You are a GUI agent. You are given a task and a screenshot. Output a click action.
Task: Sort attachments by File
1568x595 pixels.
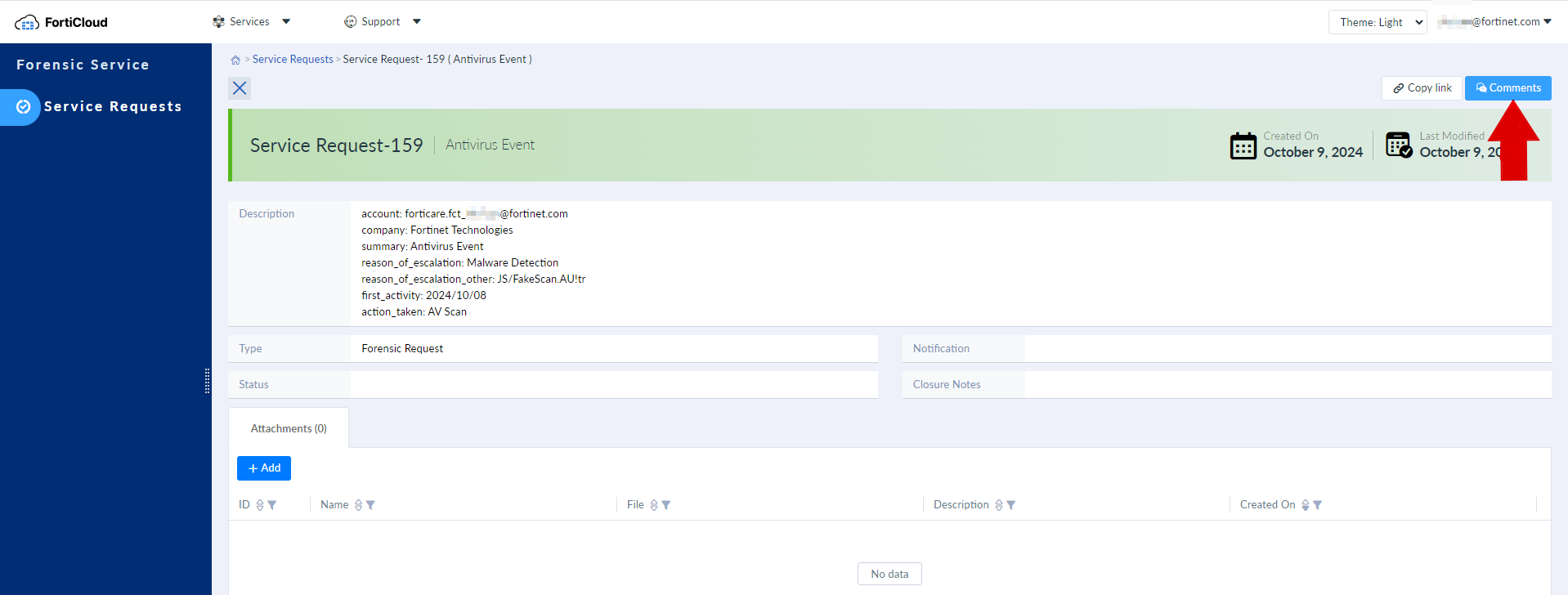click(x=654, y=505)
